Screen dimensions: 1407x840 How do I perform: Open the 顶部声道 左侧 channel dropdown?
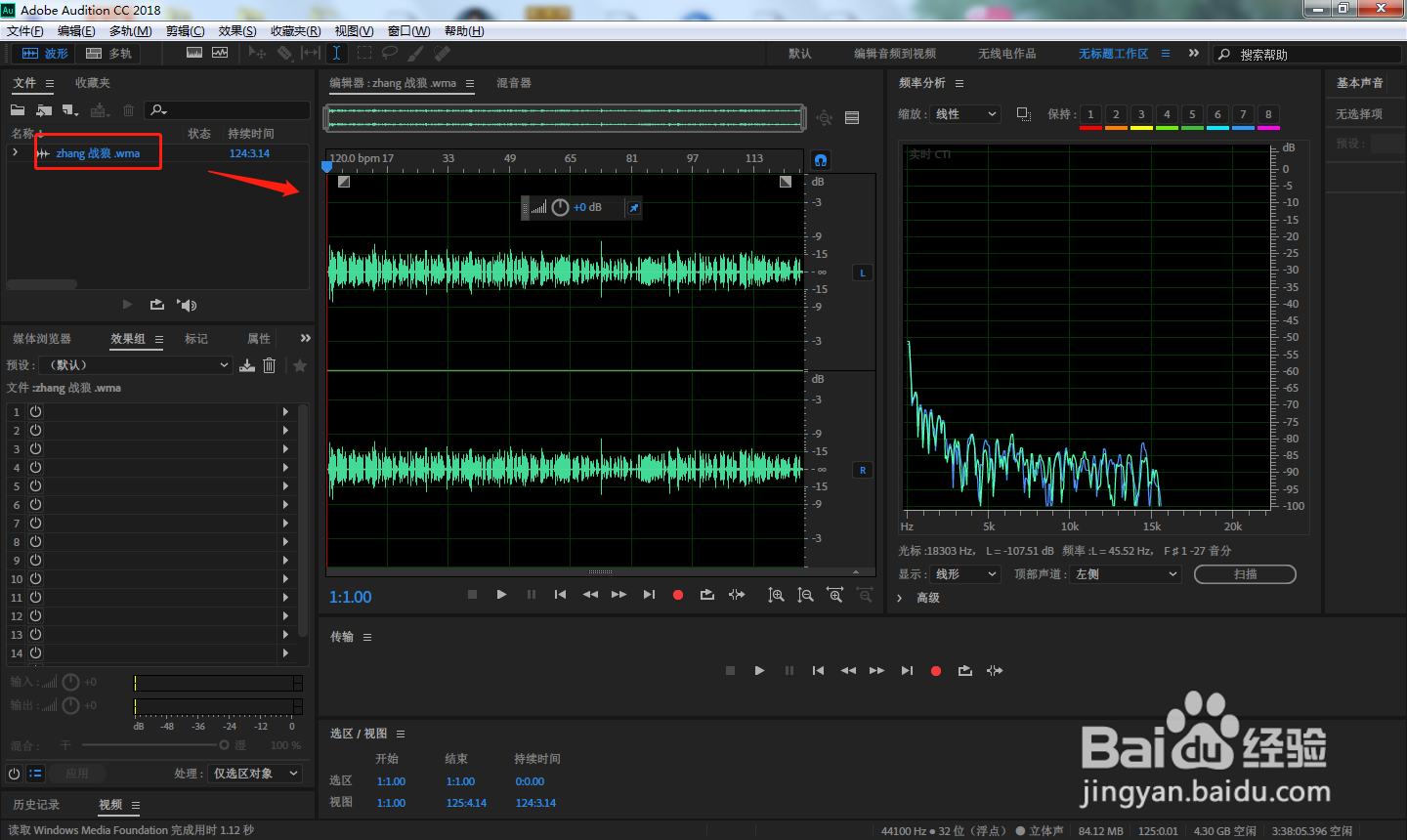tap(1126, 574)
